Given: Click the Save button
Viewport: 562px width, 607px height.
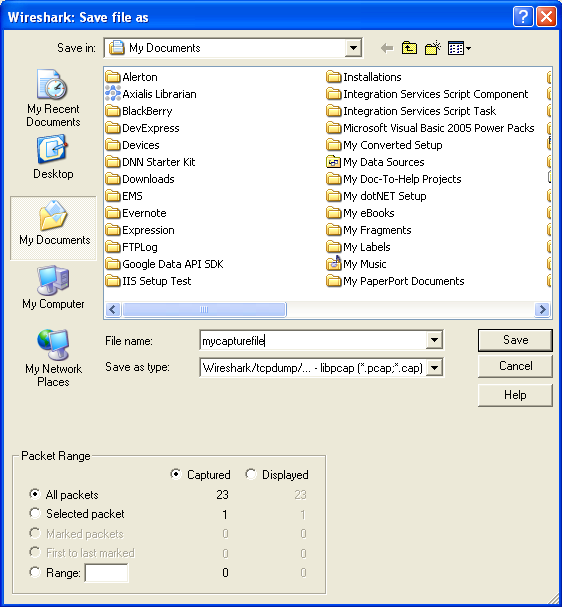Looking at the screenshot, I should click(515, 340).
